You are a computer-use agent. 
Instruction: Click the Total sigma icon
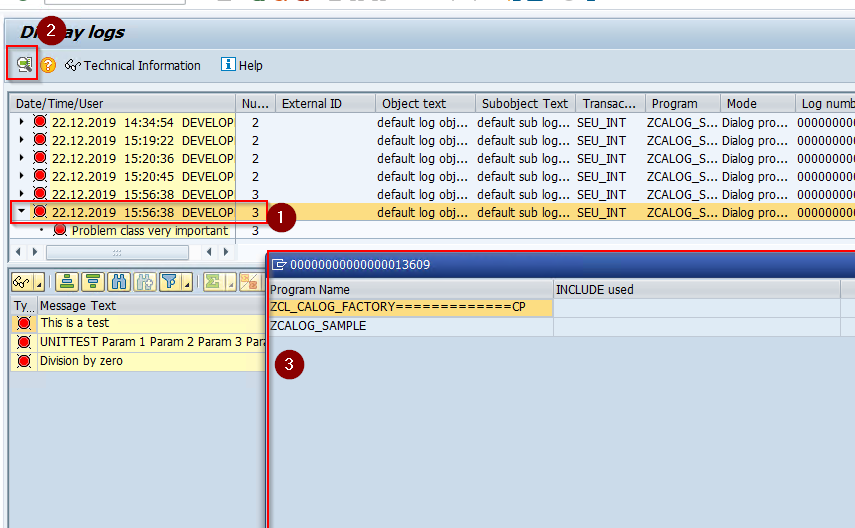point(213,282)
